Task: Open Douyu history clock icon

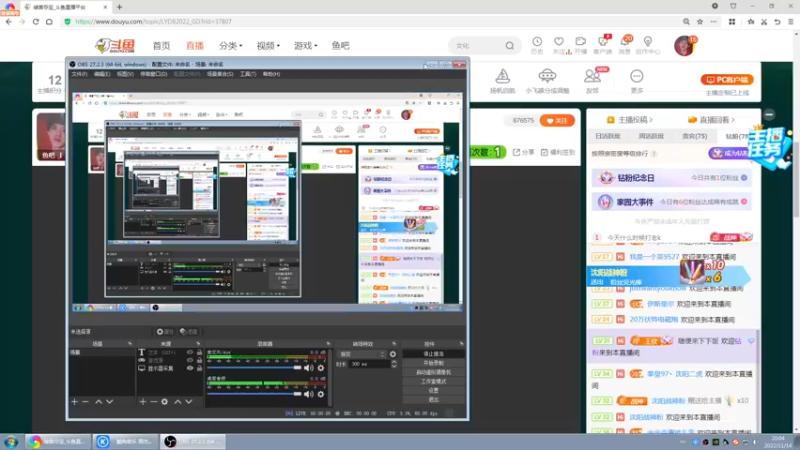Action: tap(537, 42)
